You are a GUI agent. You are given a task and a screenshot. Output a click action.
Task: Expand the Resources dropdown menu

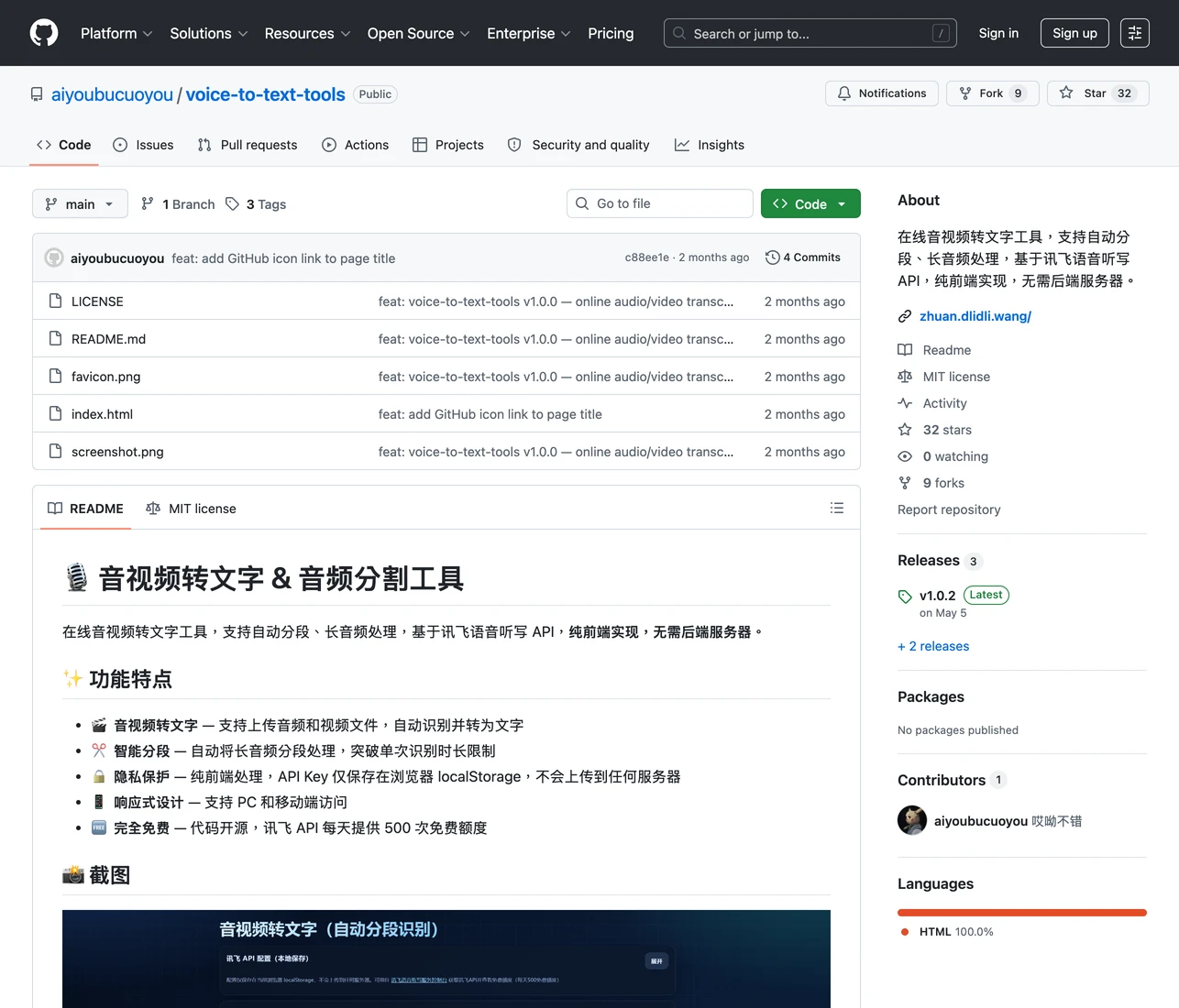(307, 33)
